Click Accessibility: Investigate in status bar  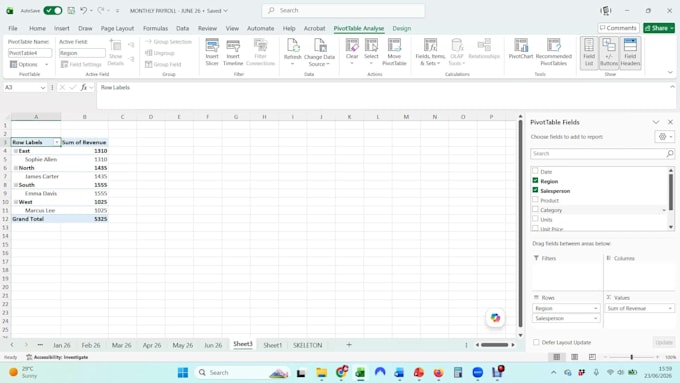57,357
